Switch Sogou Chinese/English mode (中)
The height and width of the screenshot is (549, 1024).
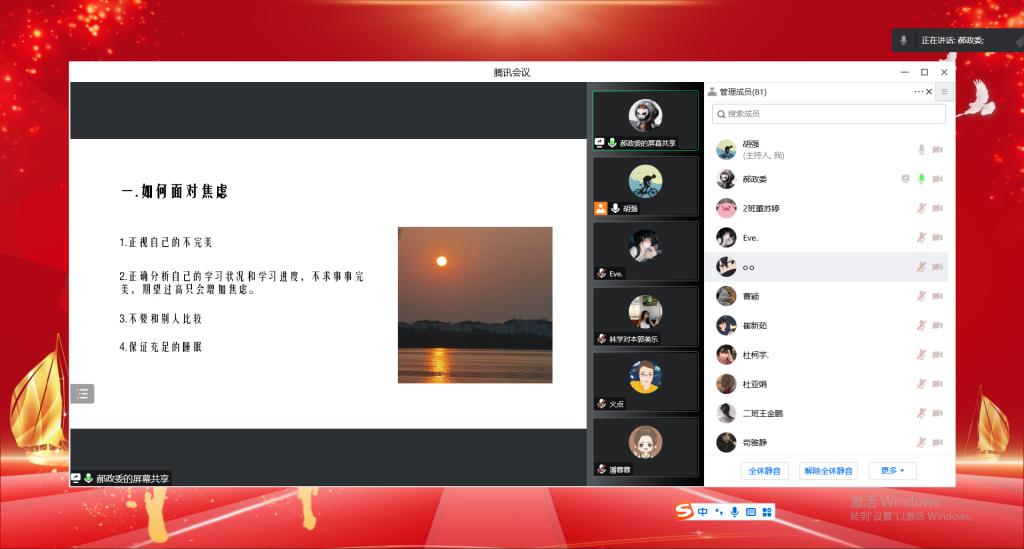(703, 512)
